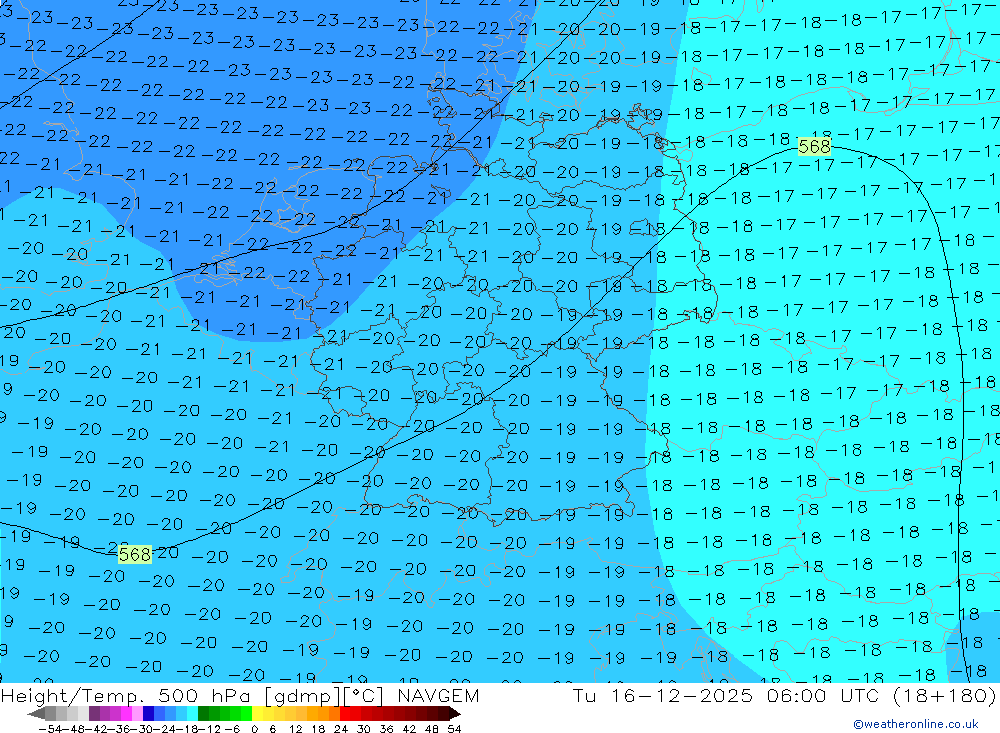Click the bright red swatch above the legend's 24

click(x=345, y=714)
